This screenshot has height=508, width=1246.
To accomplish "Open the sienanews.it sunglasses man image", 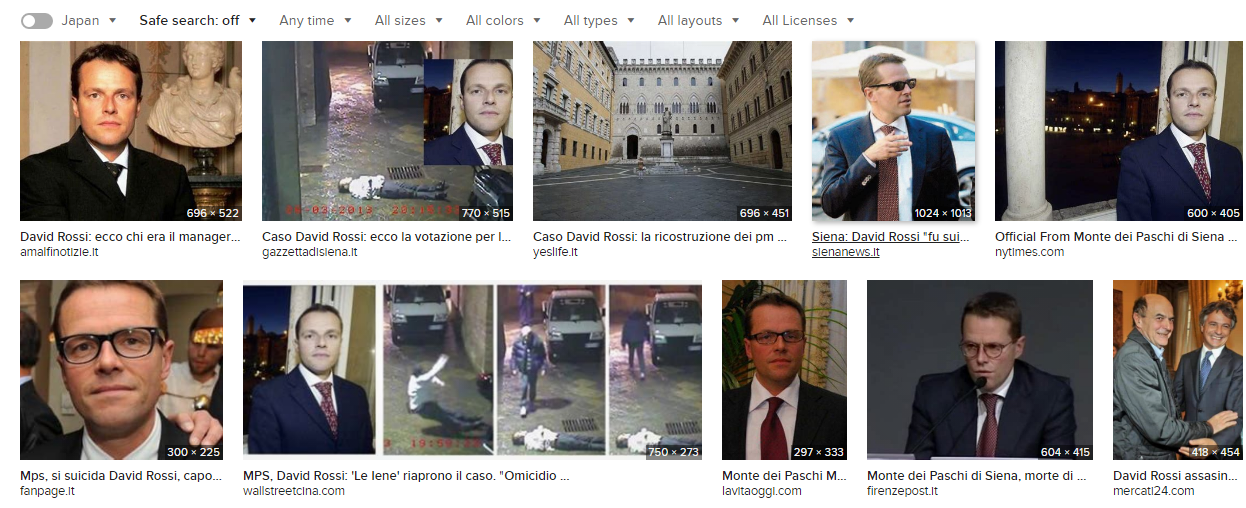I will click(x=893, y=131).
